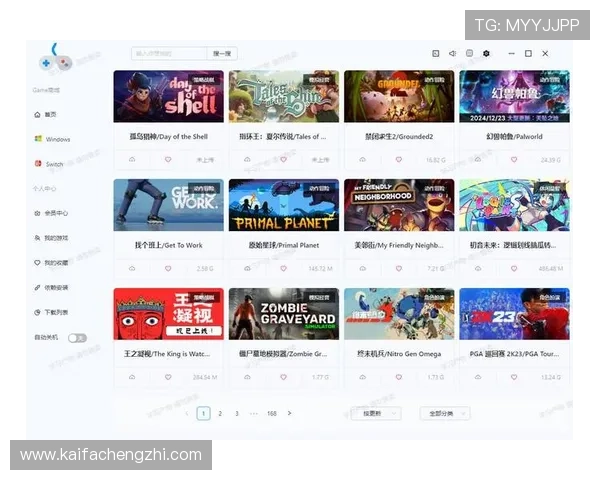Screen dimensions: 600x480
Task: Open the Primal Planet cover image
Action: pyautogui.click(x=284, y=205)
